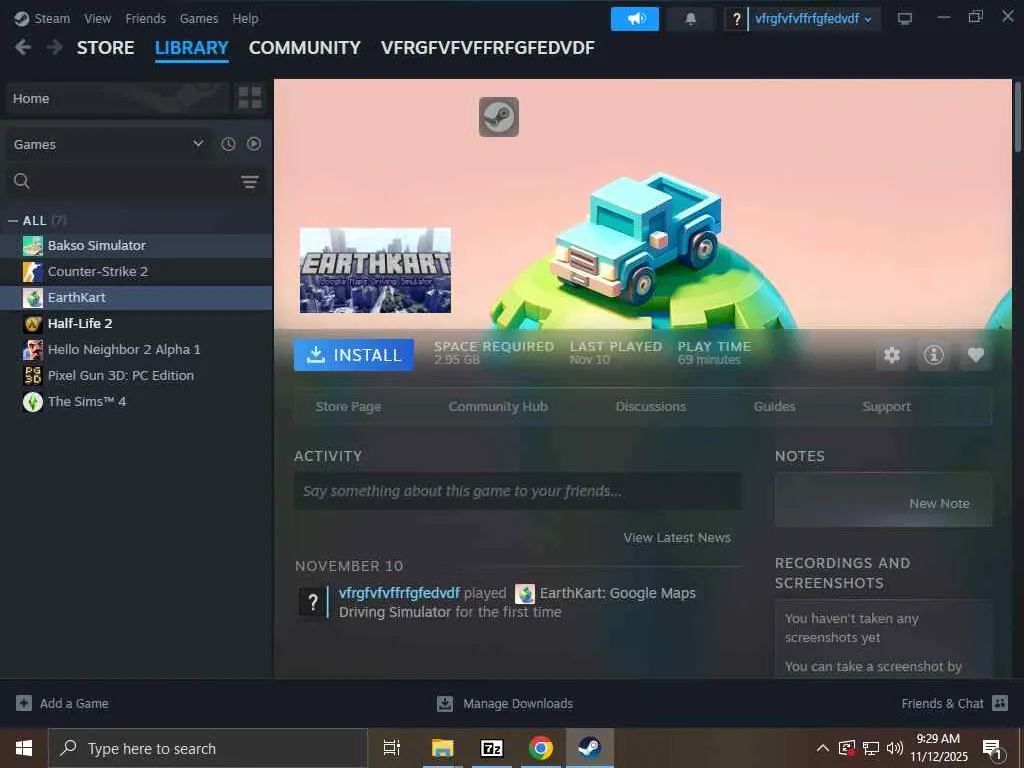Click the Windows taskbar search box

coord(208,748)
